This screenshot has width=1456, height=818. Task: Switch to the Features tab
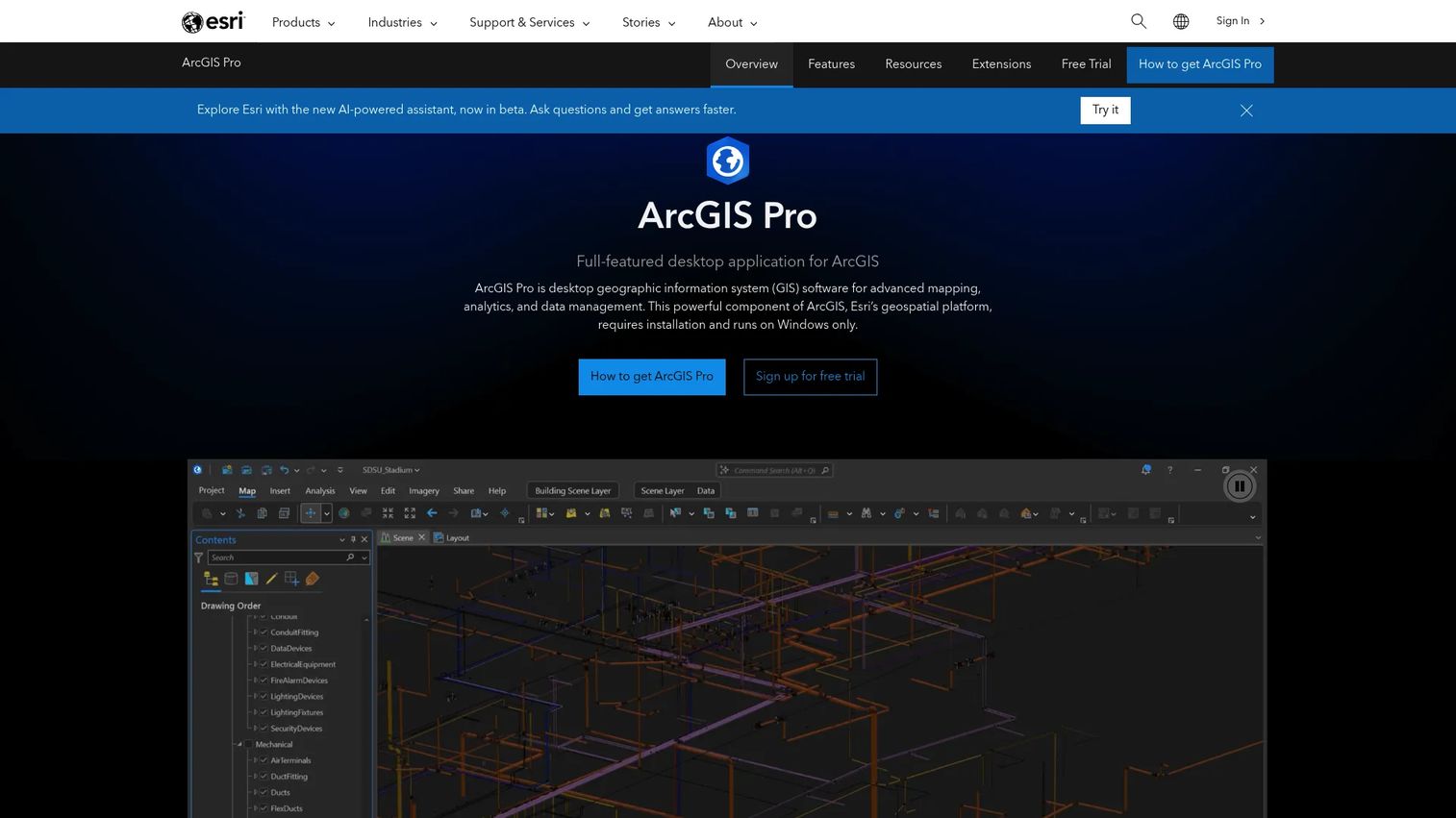point(831,64)
